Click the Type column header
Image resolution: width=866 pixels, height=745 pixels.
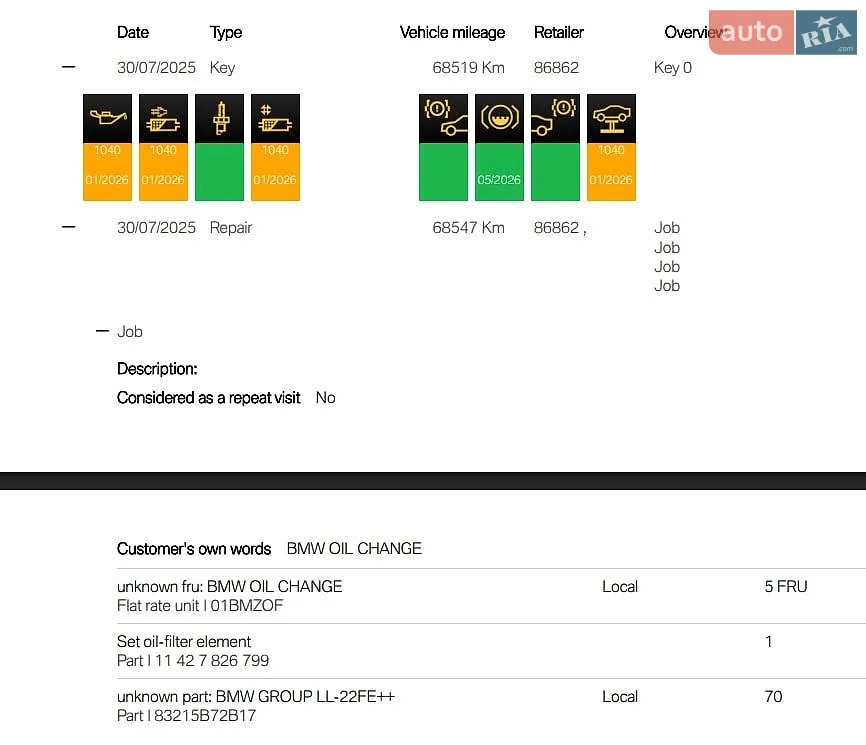click(x=226, y=33)
